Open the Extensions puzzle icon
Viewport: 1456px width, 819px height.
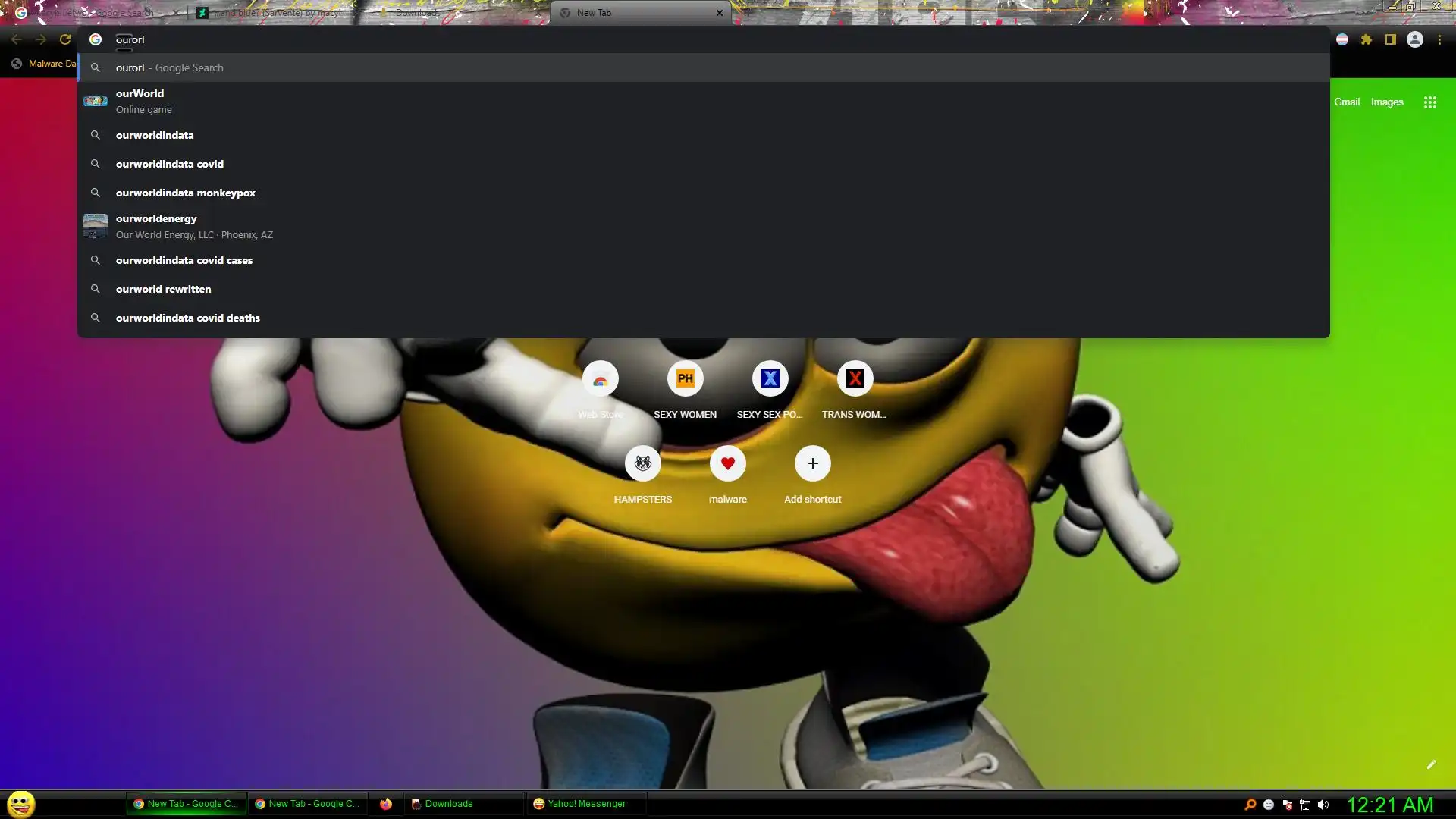1366,39
